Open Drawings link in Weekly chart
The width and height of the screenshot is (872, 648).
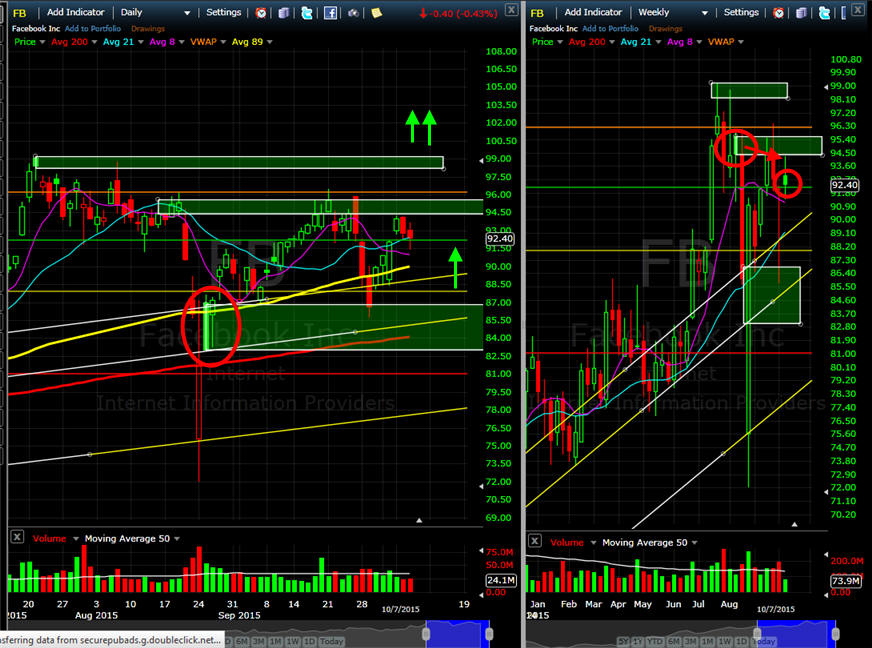point(666,28)
